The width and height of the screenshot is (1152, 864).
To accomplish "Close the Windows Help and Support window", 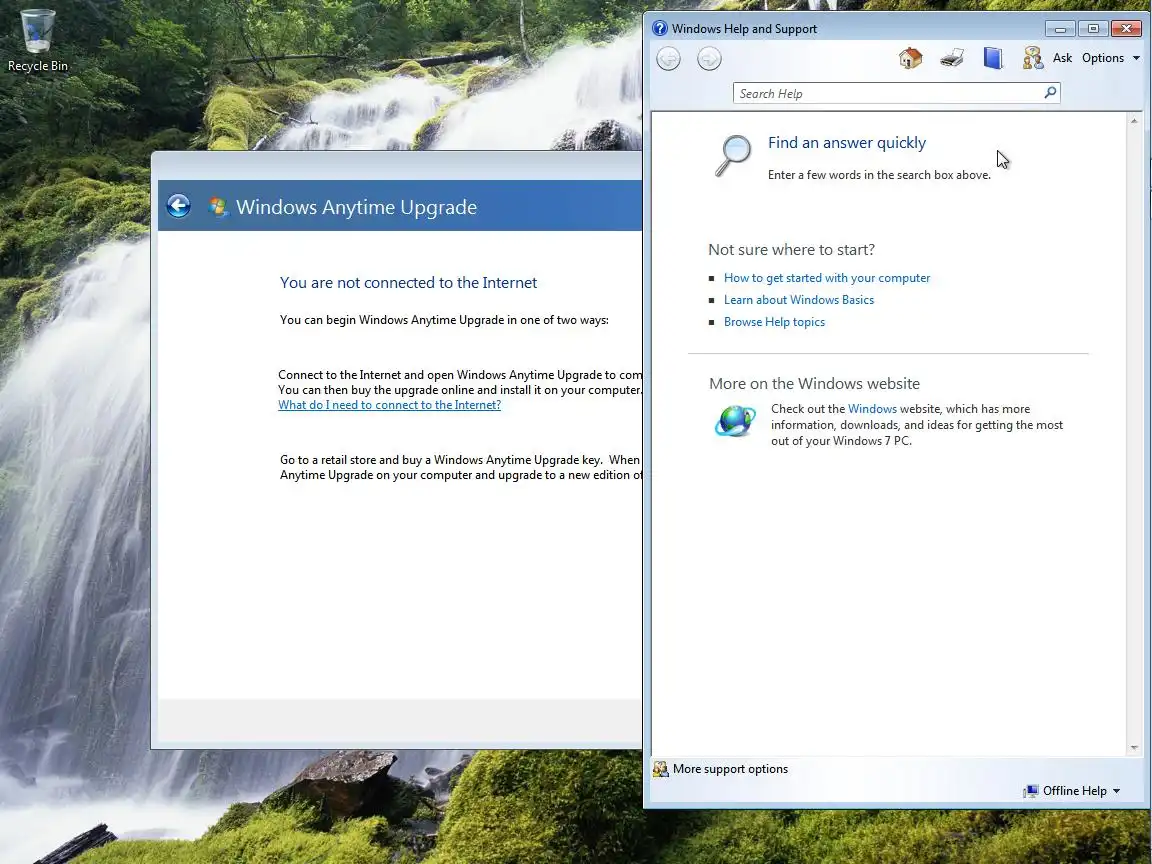I will pyautogui.click(x=1126, y=29).
